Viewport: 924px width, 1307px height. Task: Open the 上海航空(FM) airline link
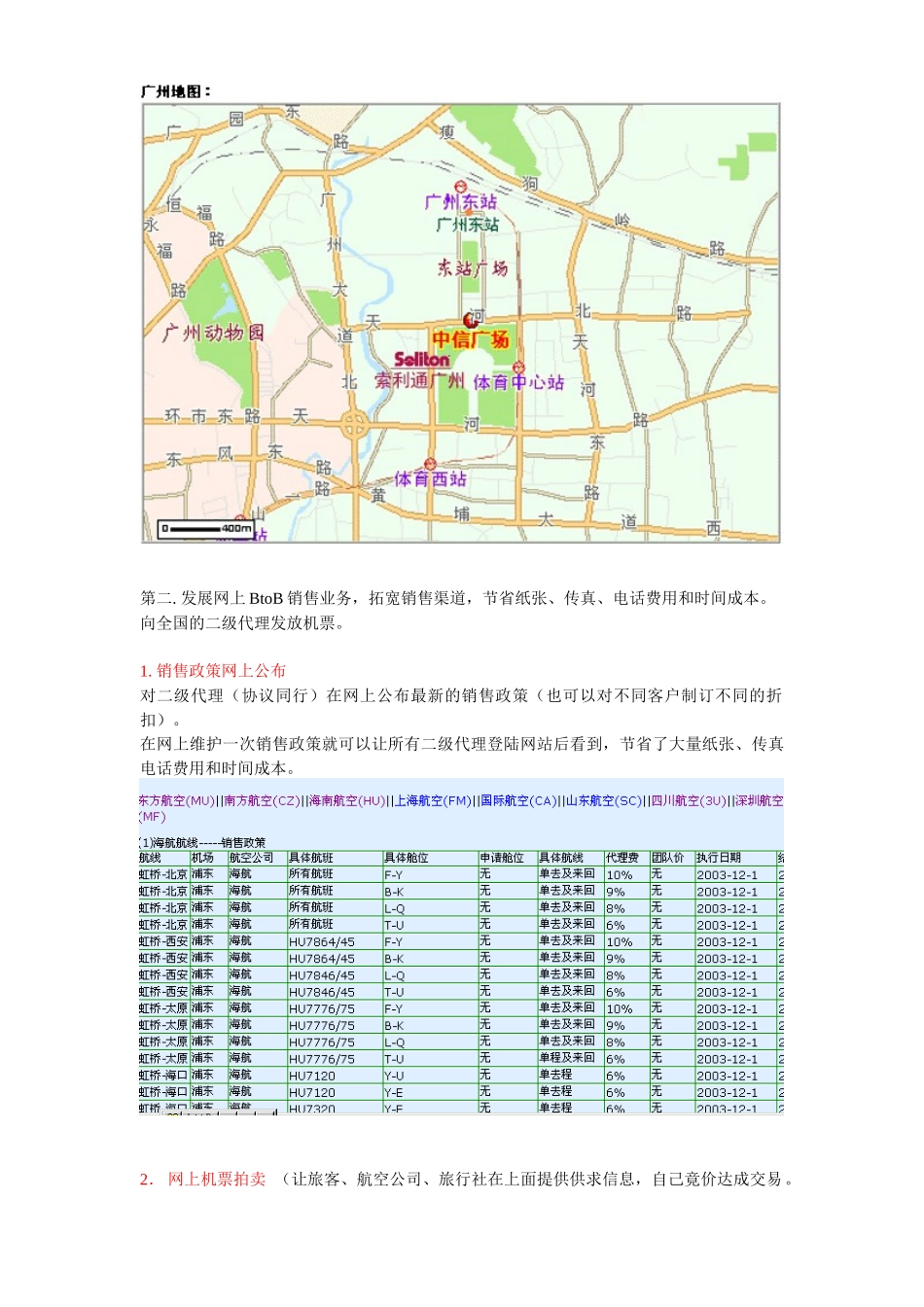pyautogui.click(x=433, y=801)
